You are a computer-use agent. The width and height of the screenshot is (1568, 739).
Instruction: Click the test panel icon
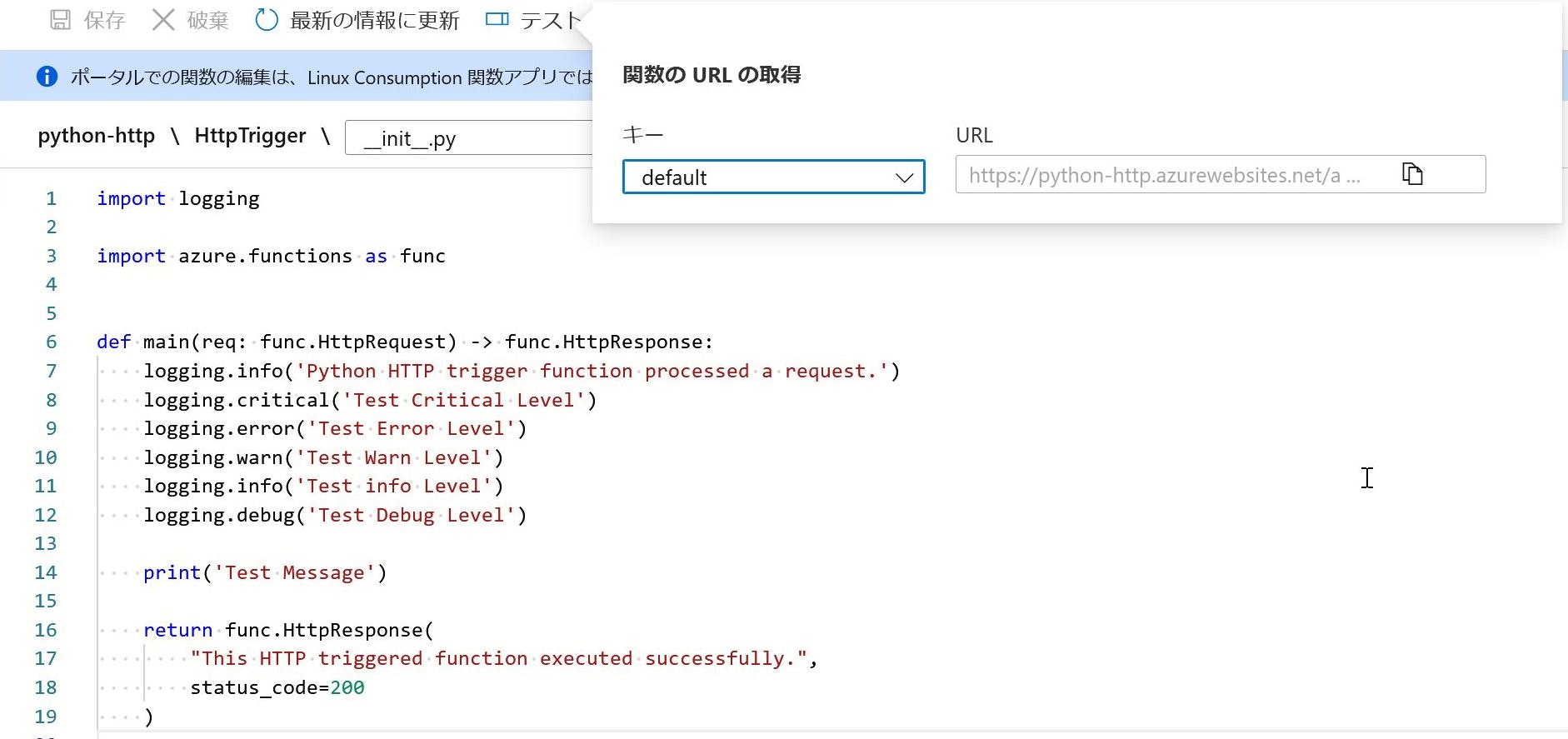497,19
